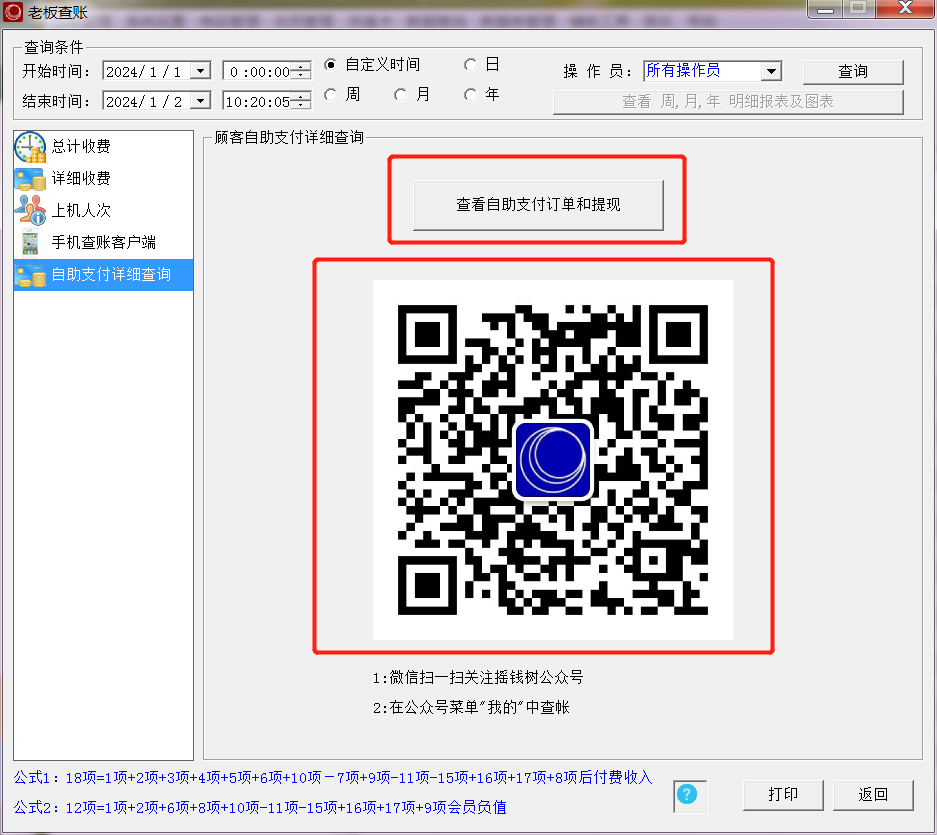Viewport: 937px width, 835px height.
Task: Click the WeChat QR code image
Action: coord(553,460)
